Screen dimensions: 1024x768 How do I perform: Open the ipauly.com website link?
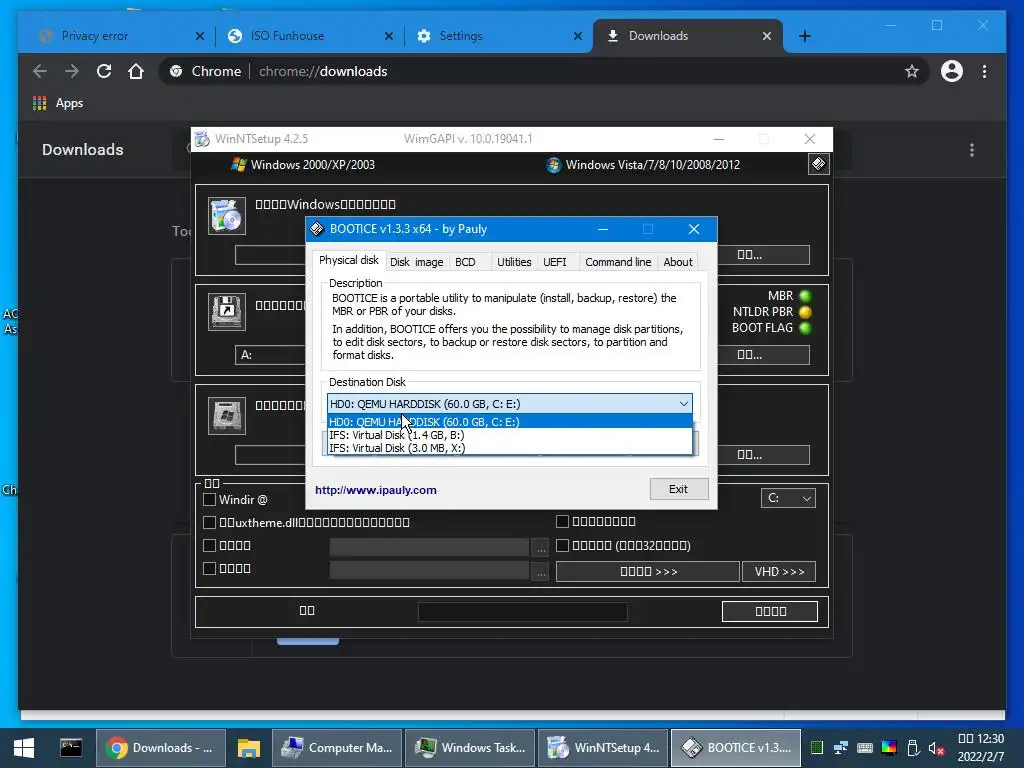376,490
